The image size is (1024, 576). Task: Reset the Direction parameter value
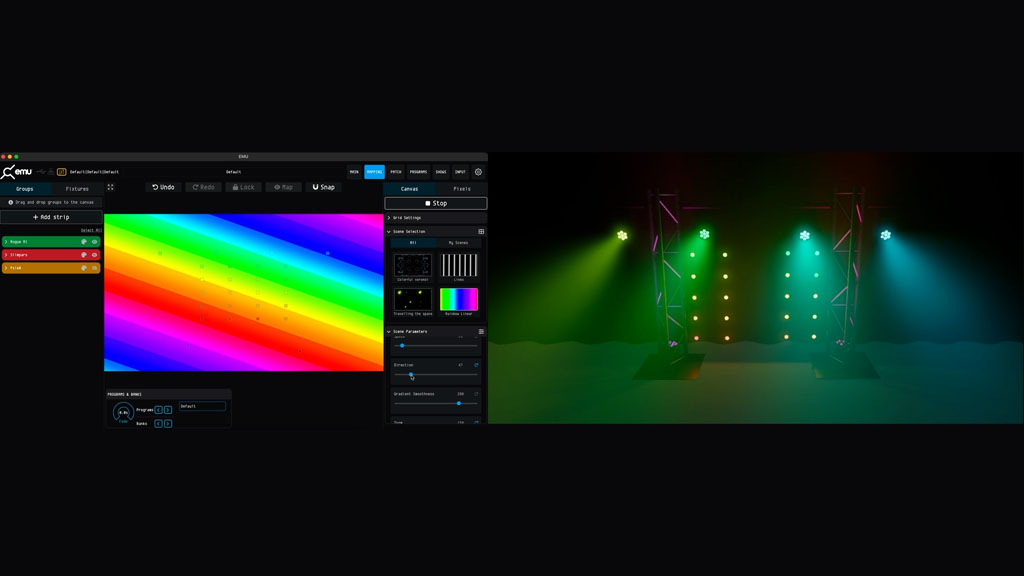click(x=476, y=365)
